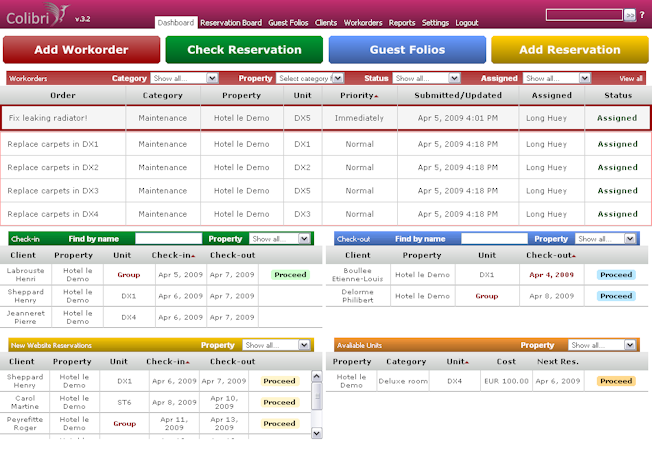
Task: Click the overdue Apr 4, 2009 date
Action: (551, 274)
